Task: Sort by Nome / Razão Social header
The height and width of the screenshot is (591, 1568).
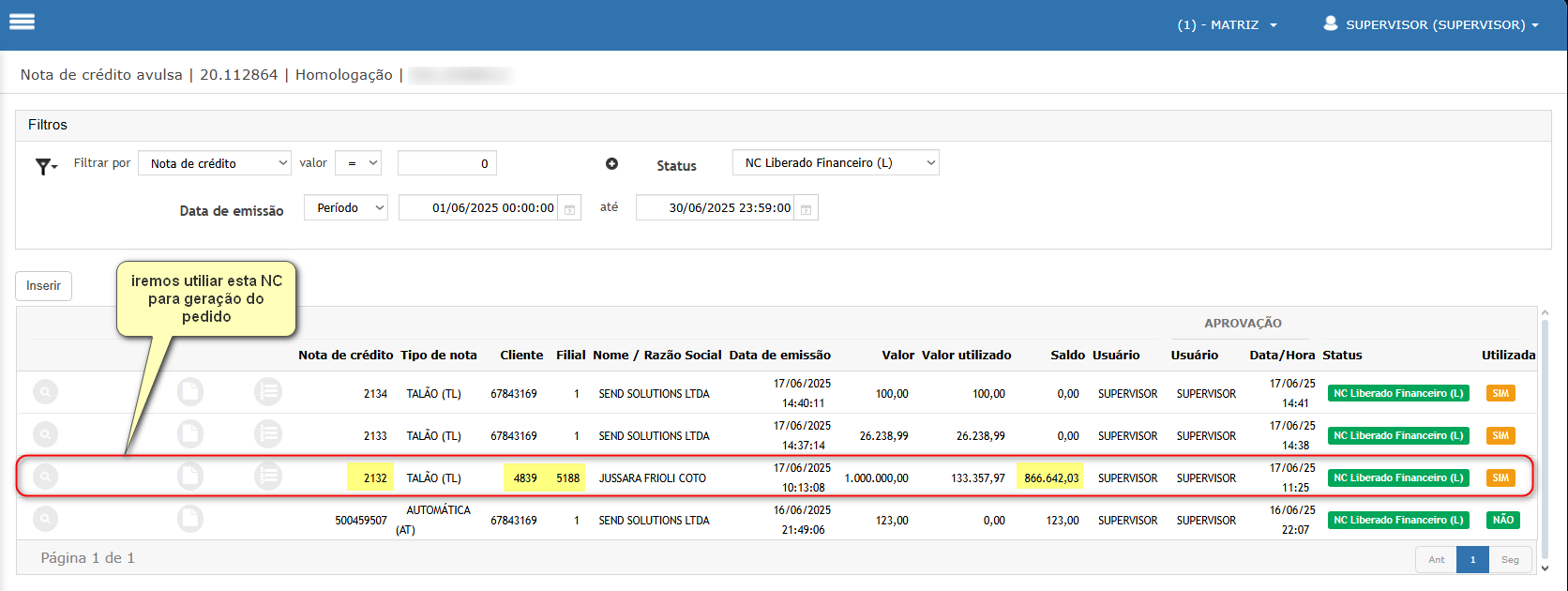Action: 657,356
